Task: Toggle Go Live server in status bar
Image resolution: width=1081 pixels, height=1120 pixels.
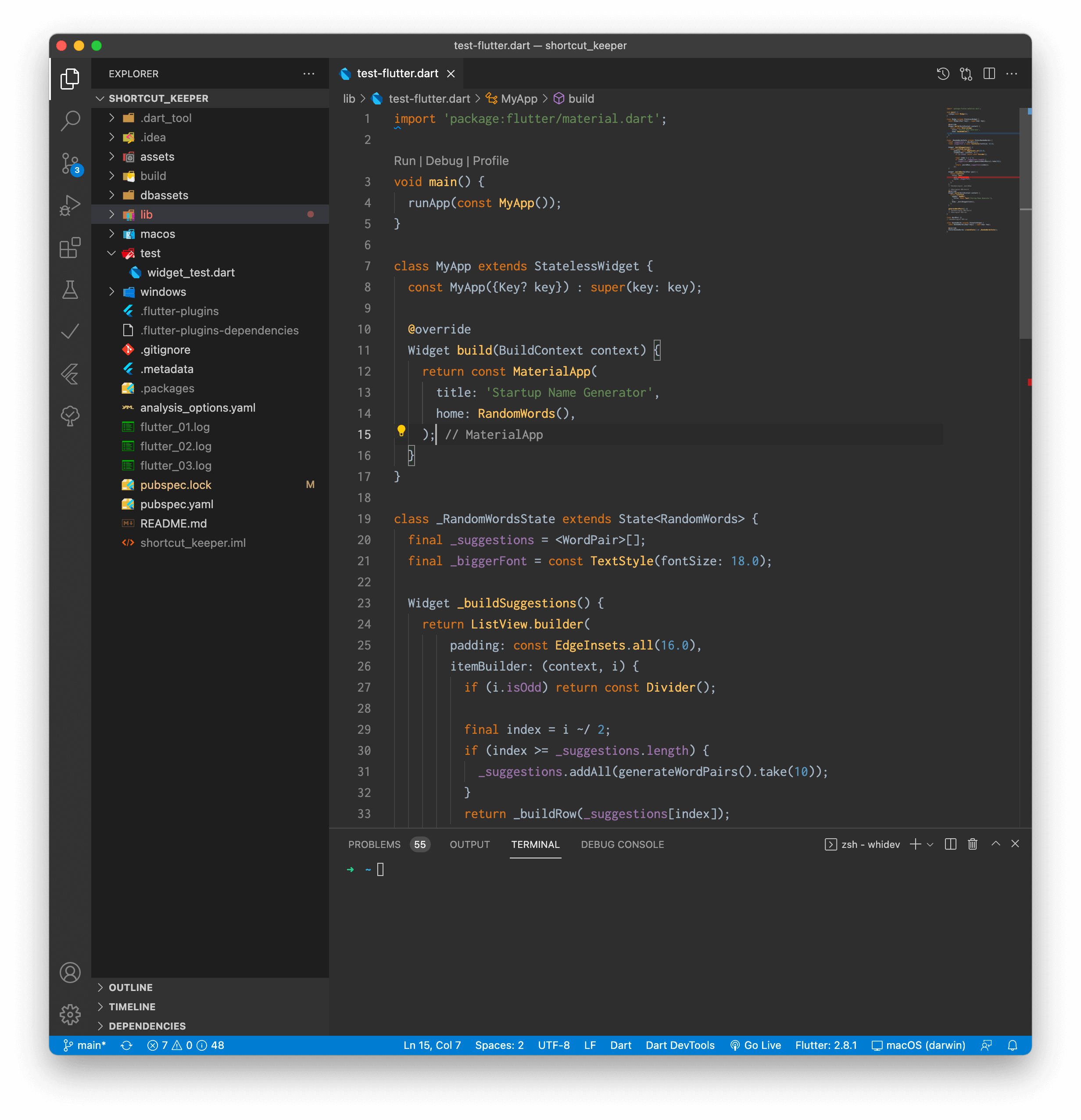Action: pos(755,1045)
